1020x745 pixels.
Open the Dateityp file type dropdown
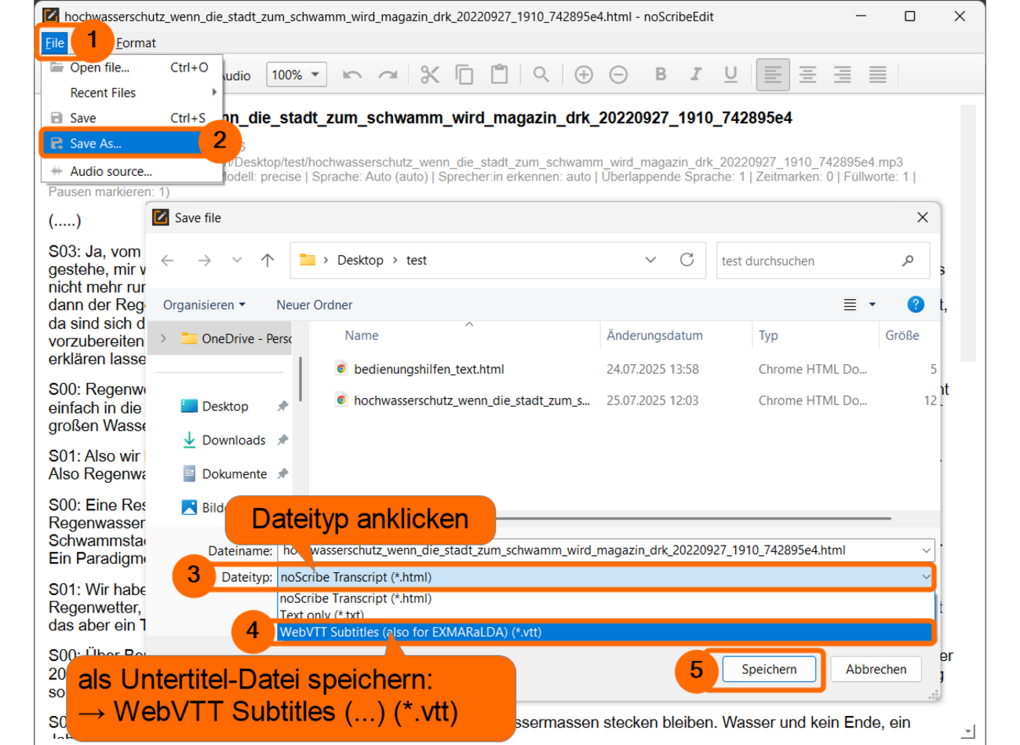click(925, 577)
